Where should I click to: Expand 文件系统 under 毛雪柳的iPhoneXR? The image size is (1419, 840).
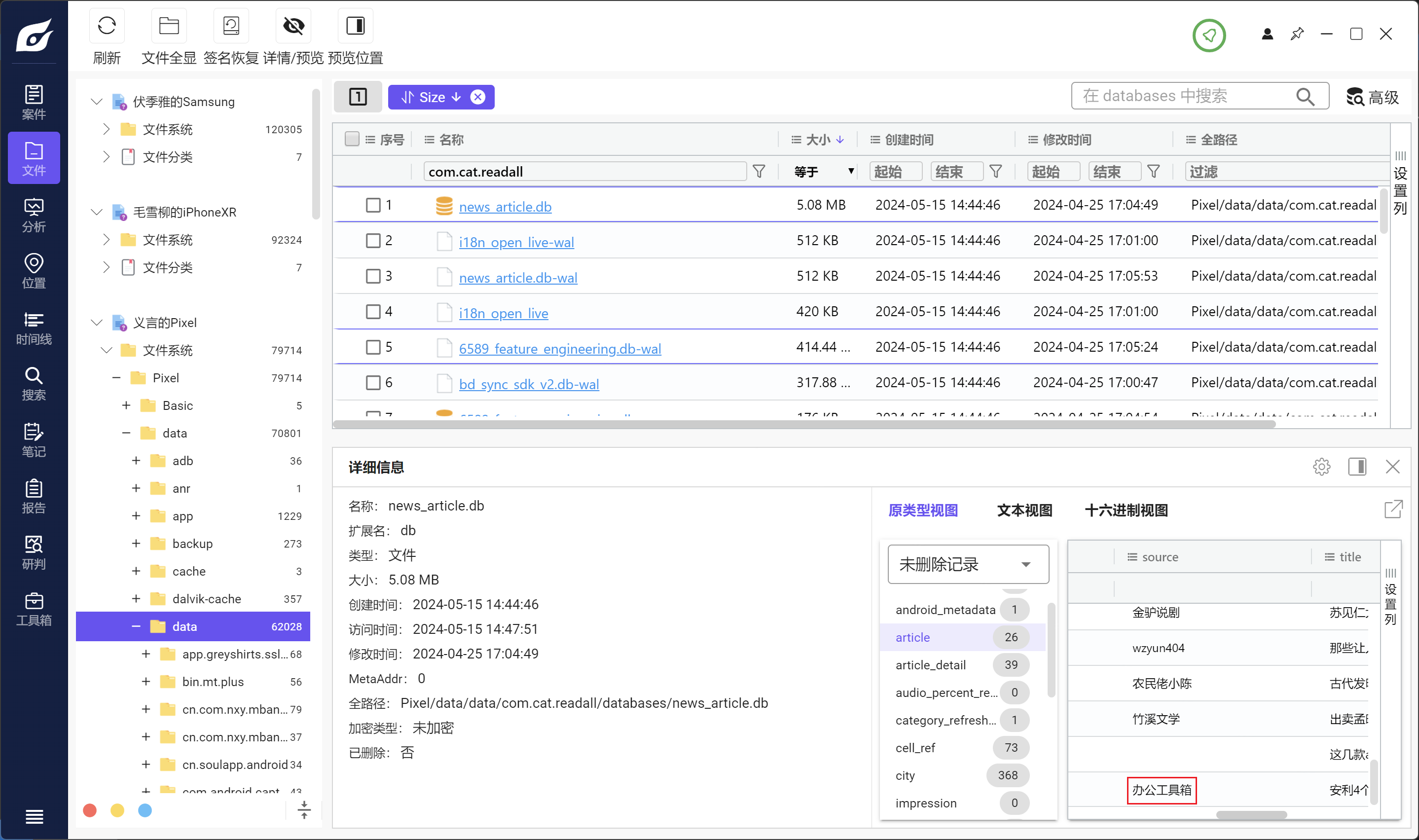[x=107, y=240]
